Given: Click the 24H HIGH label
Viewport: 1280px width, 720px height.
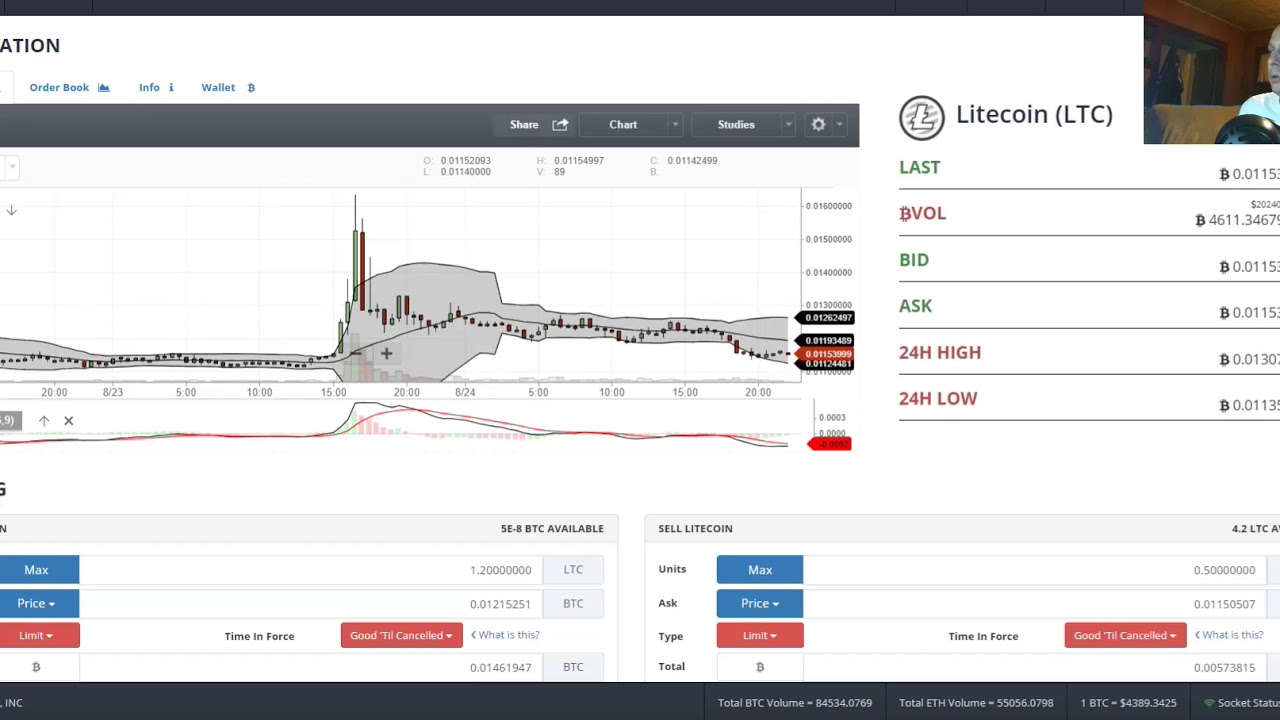Looking at the screenshot, I should [x=940, y=352].
